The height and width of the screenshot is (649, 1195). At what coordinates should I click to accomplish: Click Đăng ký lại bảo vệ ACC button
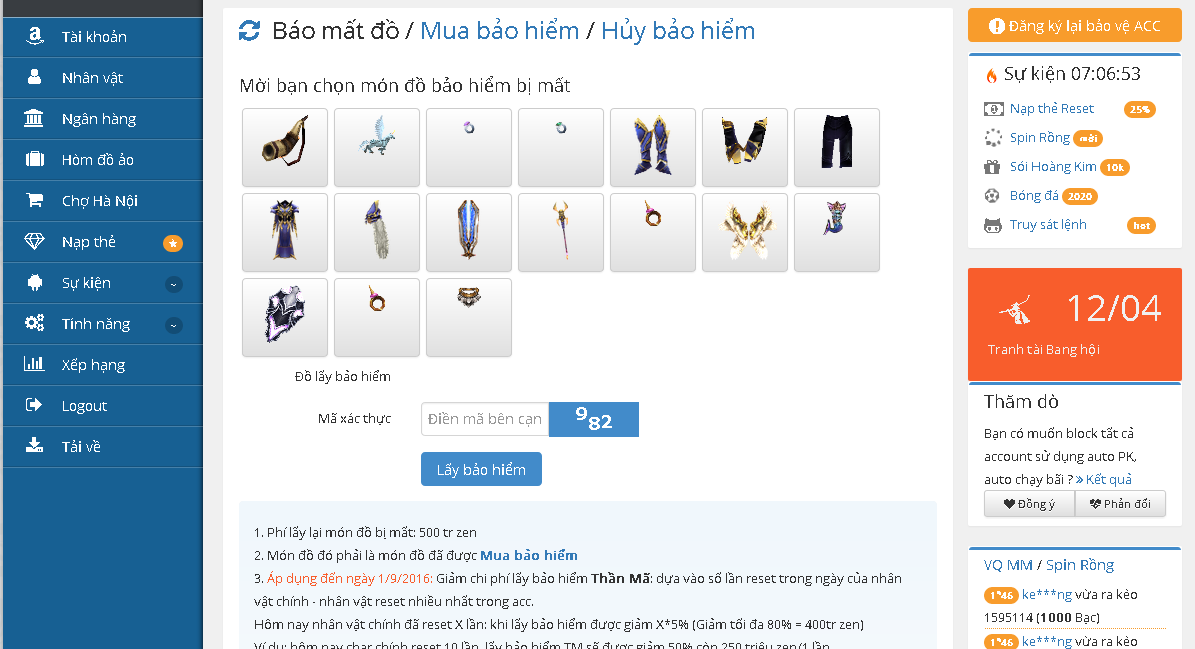(1075, 26)
